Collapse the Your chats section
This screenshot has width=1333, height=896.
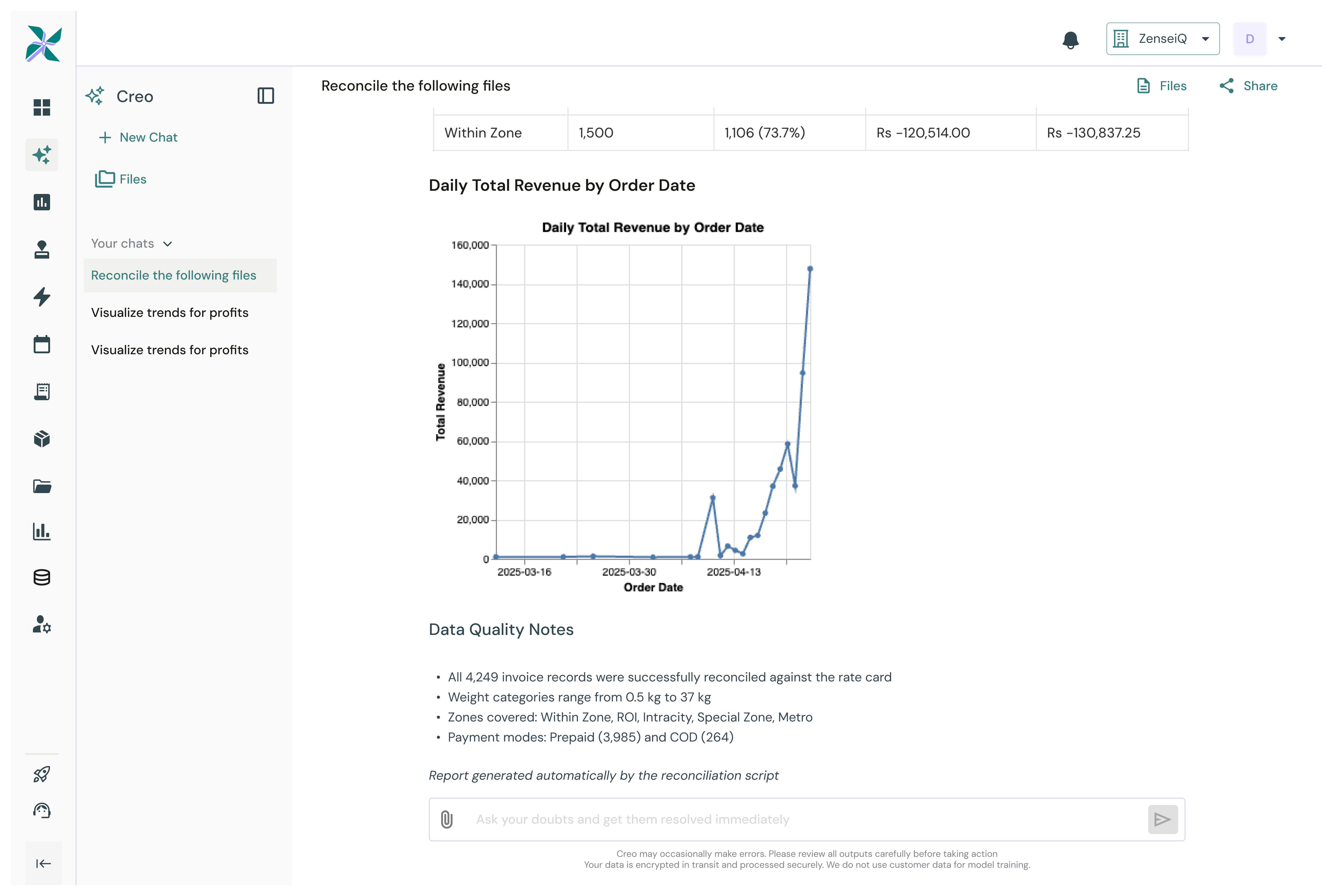pyautogui.click(x=167, y=244)
